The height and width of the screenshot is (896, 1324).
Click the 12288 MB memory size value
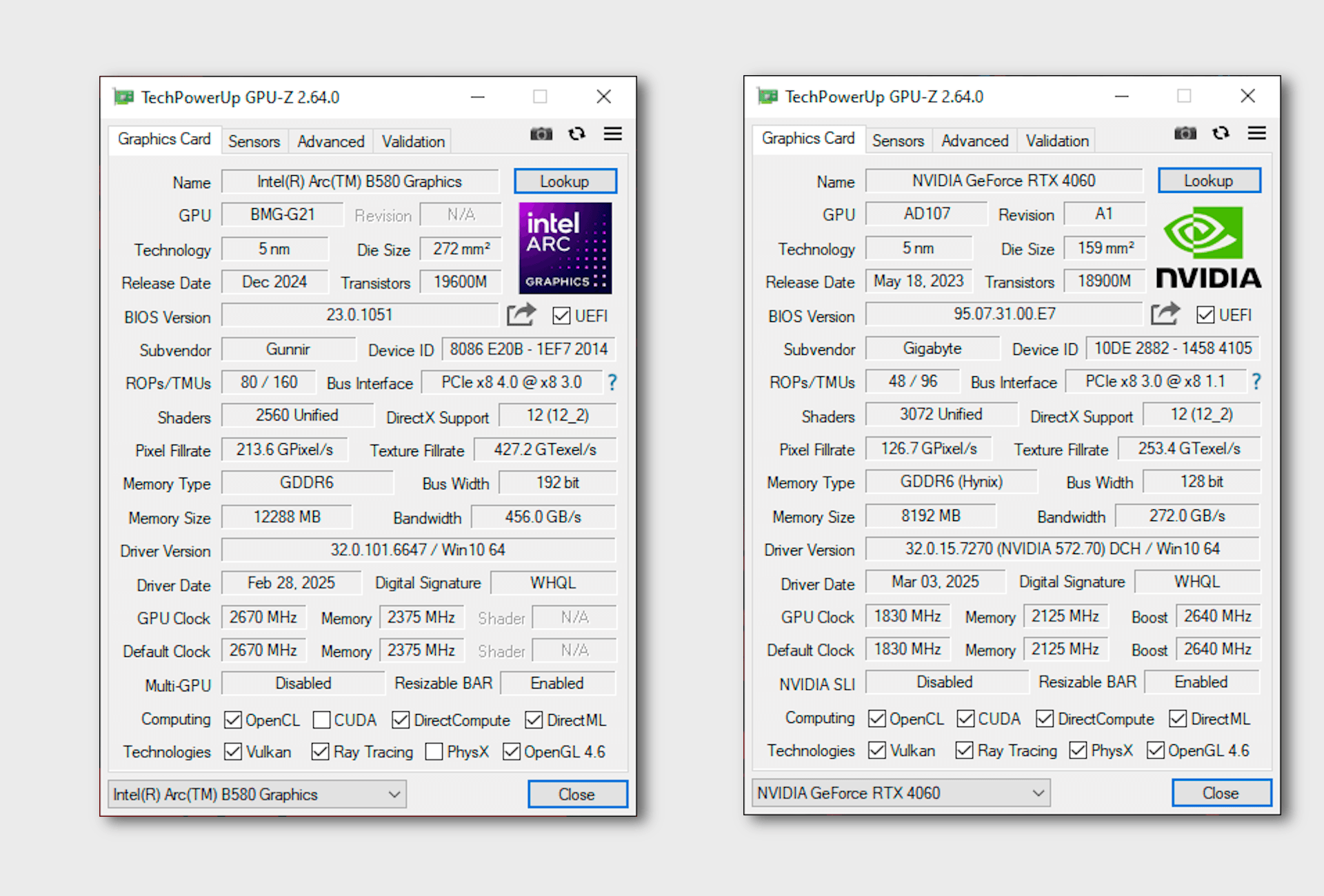287,517
